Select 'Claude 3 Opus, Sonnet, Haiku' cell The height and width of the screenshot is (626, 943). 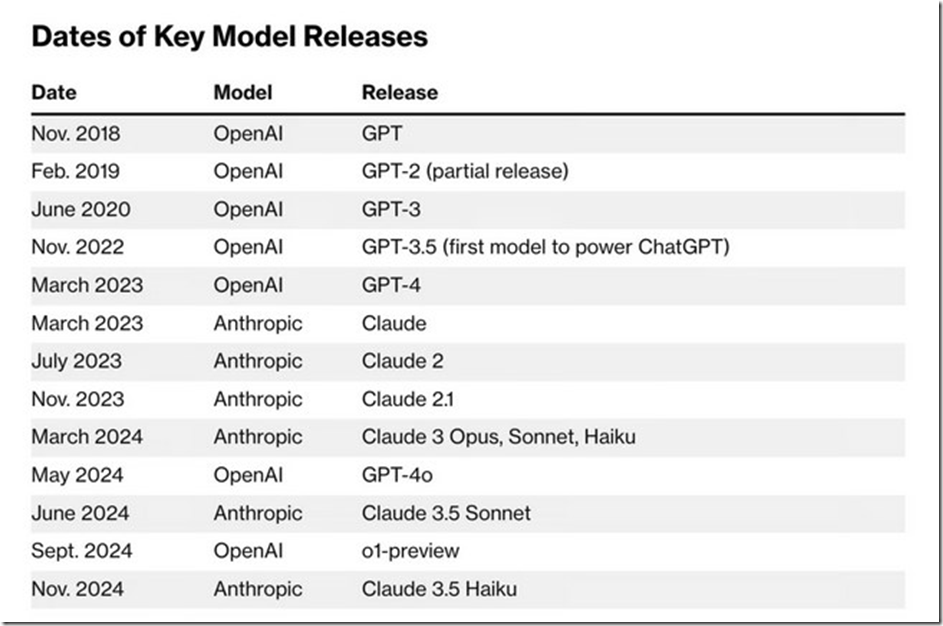coord(498,437)
